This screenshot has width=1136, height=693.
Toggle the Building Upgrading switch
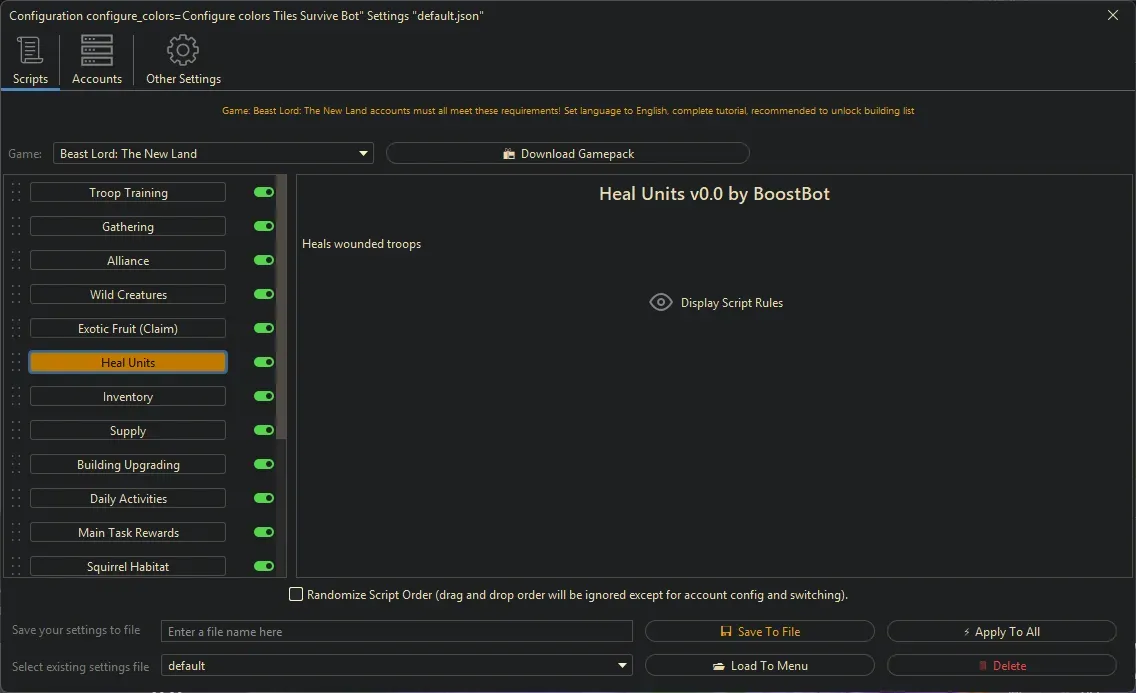tap(264, 464)
